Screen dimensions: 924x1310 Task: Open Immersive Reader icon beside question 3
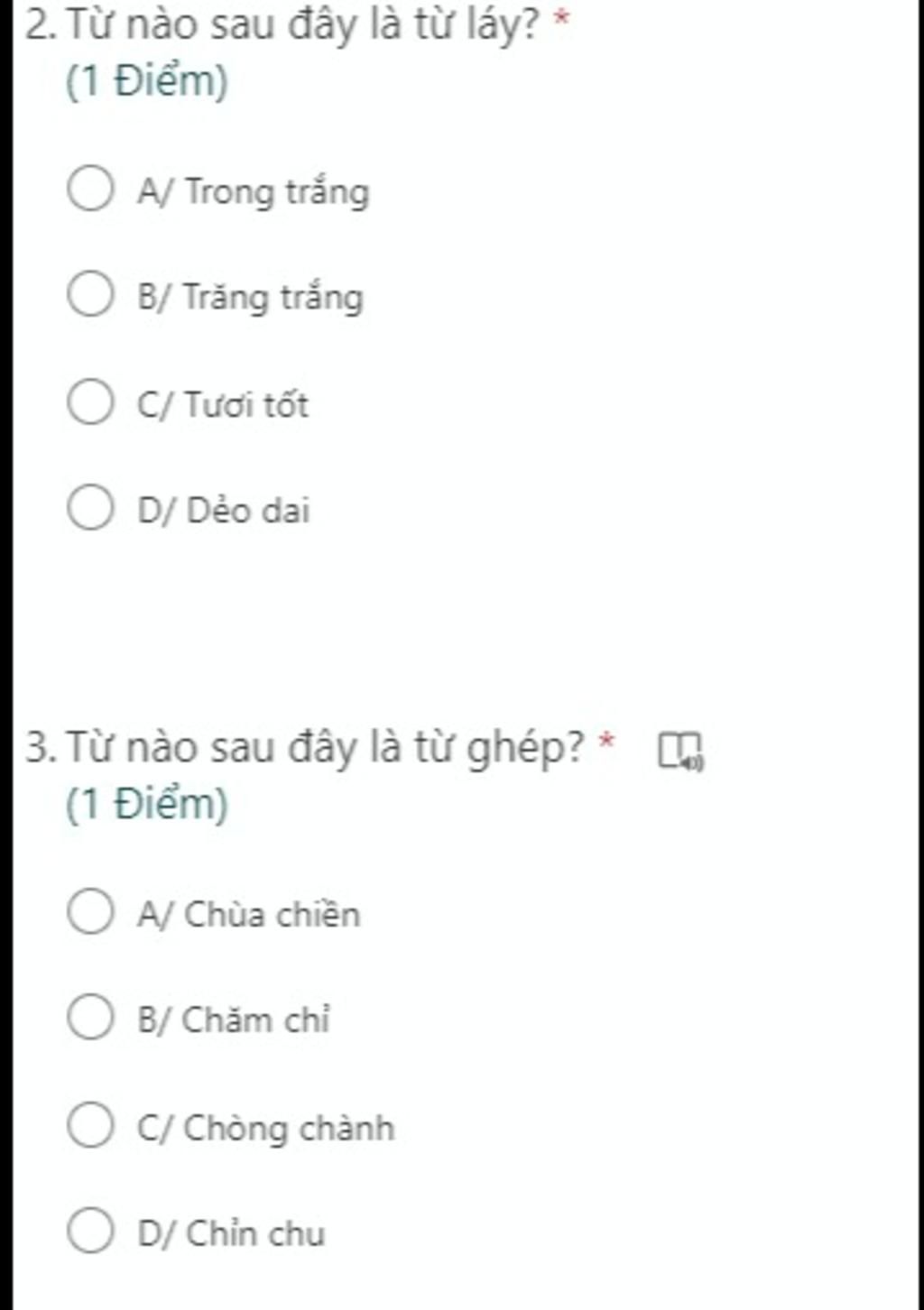coord(680,751)
